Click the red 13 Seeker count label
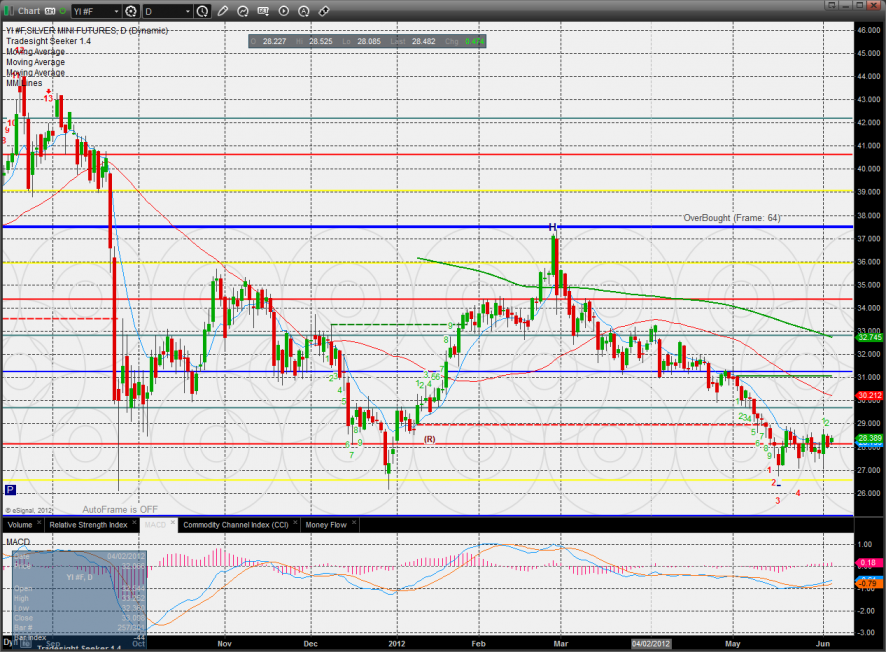This screenshot has height=652, width=886. click(x=49, y=98)
